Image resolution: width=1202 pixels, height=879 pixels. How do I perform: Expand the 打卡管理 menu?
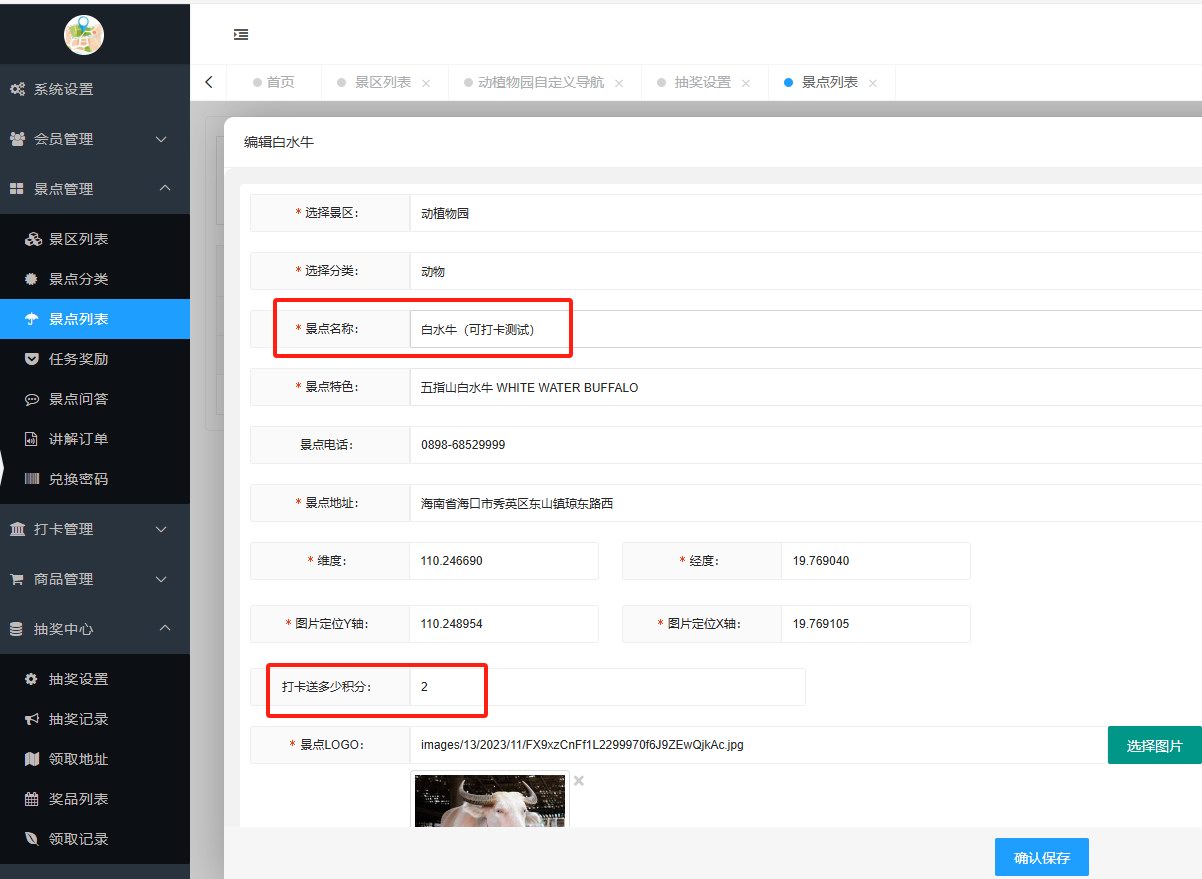[162, 529]
